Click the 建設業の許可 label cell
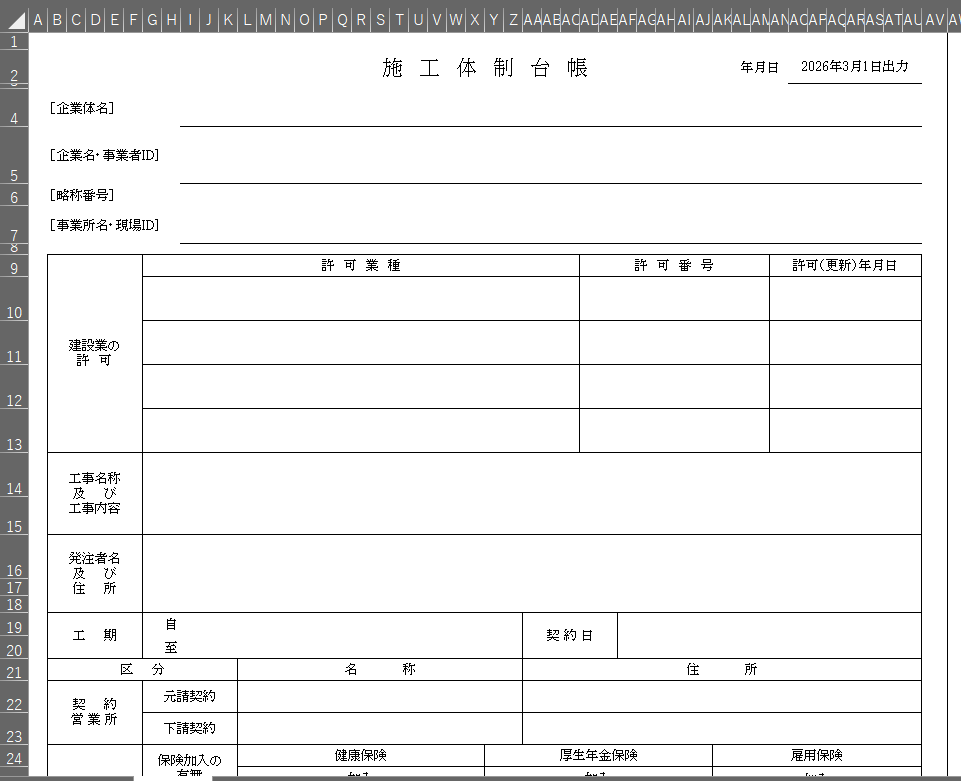 coord(95,353)
